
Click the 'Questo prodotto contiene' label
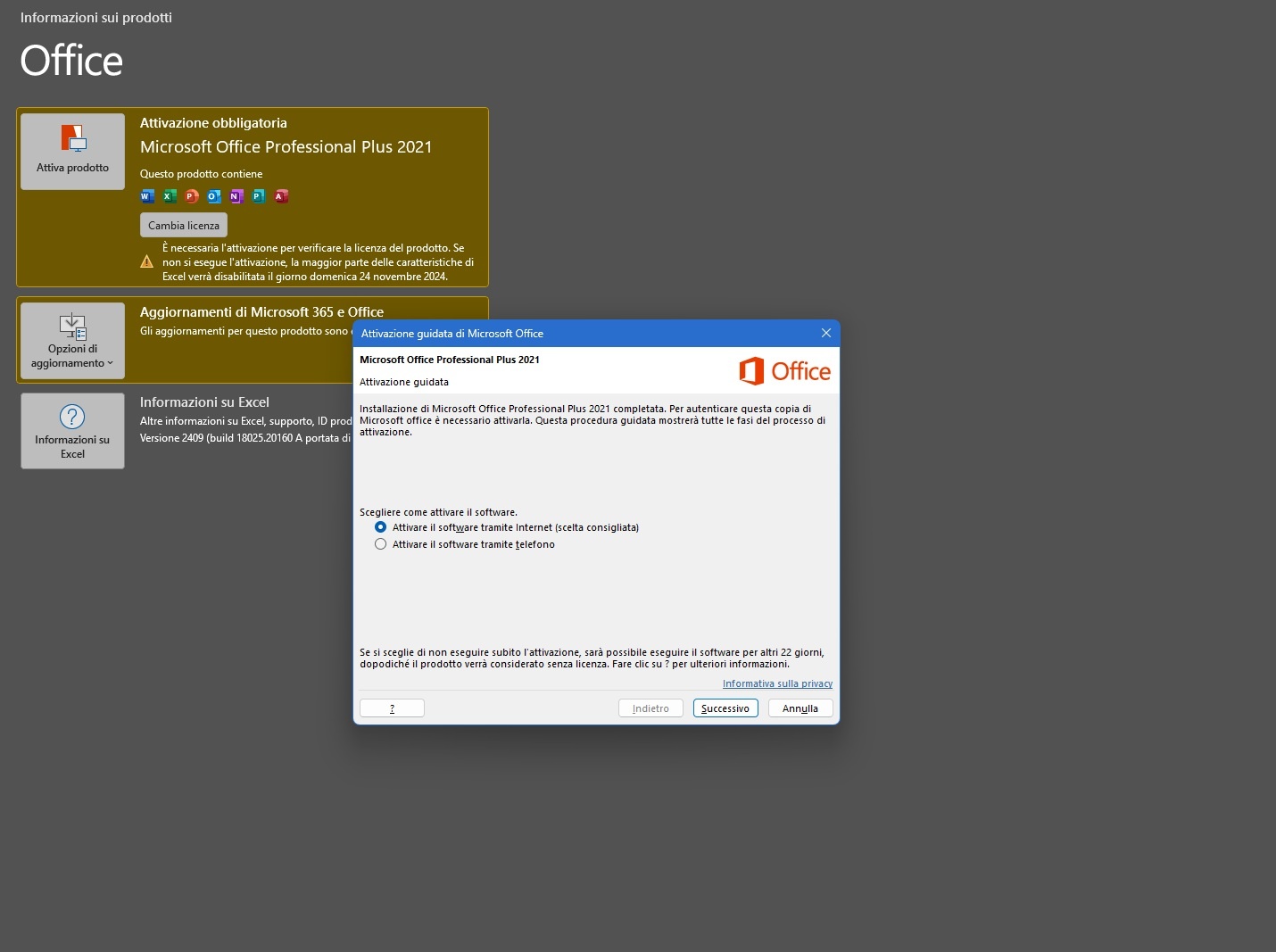point(201,174)
